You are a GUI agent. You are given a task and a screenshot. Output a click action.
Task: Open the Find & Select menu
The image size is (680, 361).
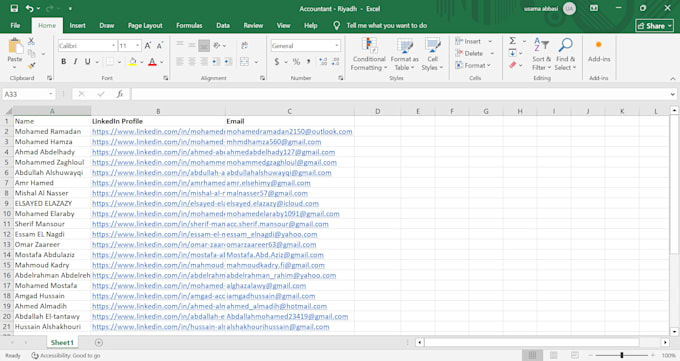pyautogui.click(x=565, y=54)
